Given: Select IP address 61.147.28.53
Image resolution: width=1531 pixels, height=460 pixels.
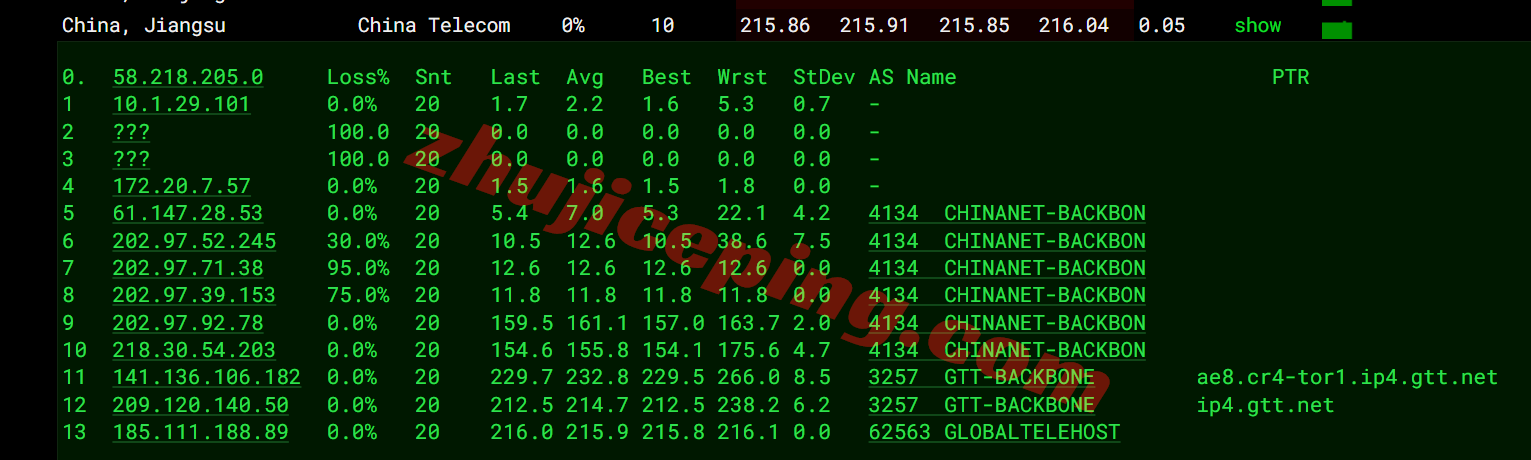Looking at the screenshot, I should (x=188, y=213).
